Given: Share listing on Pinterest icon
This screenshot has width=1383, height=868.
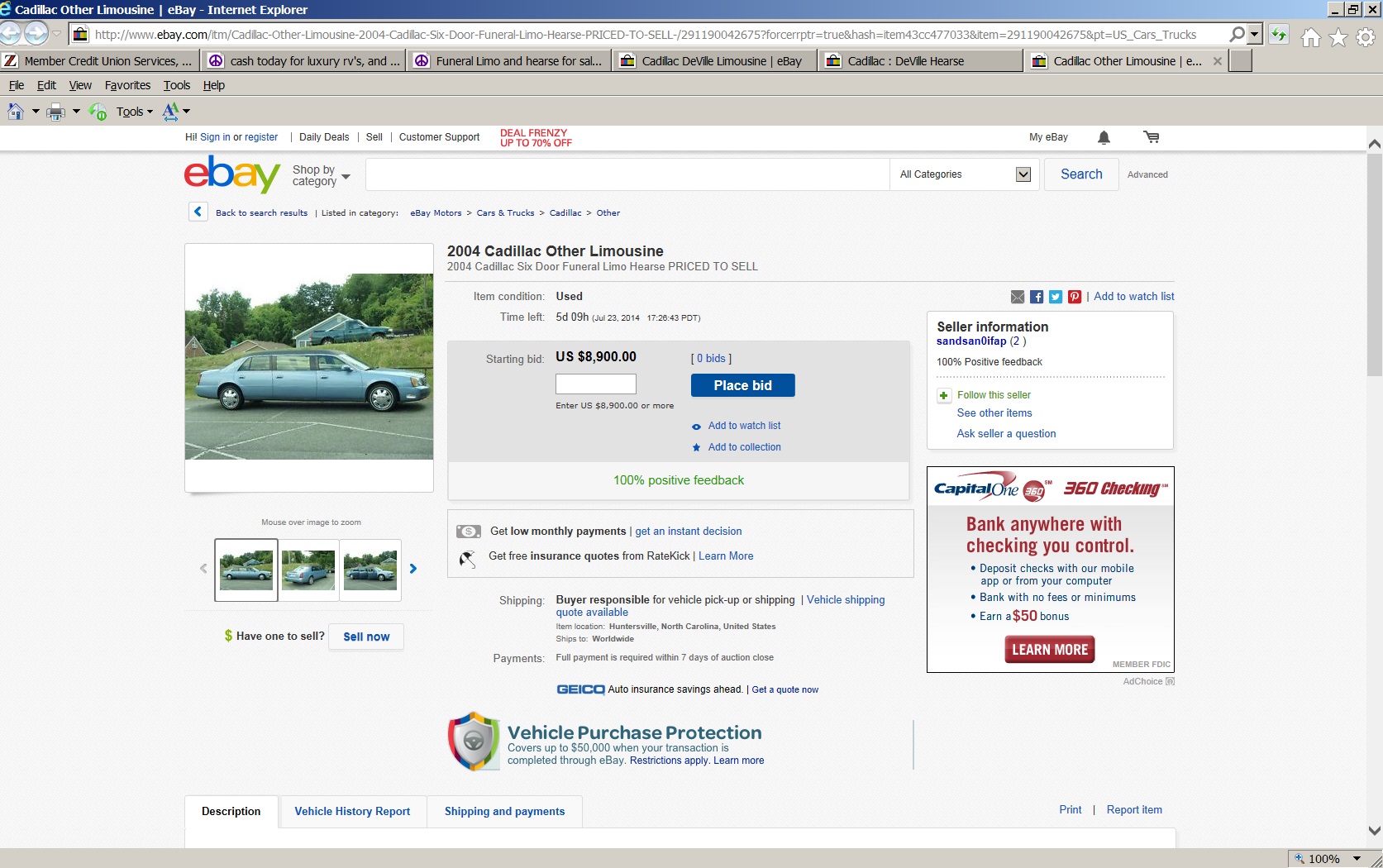Looking at the screenshot, I should [x=1075, y=297].
